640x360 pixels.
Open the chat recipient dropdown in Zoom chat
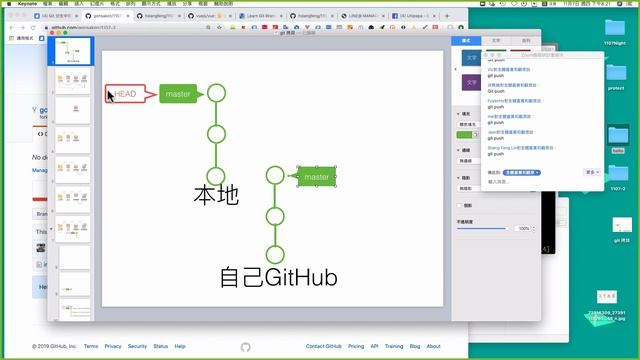click(522, 173)
